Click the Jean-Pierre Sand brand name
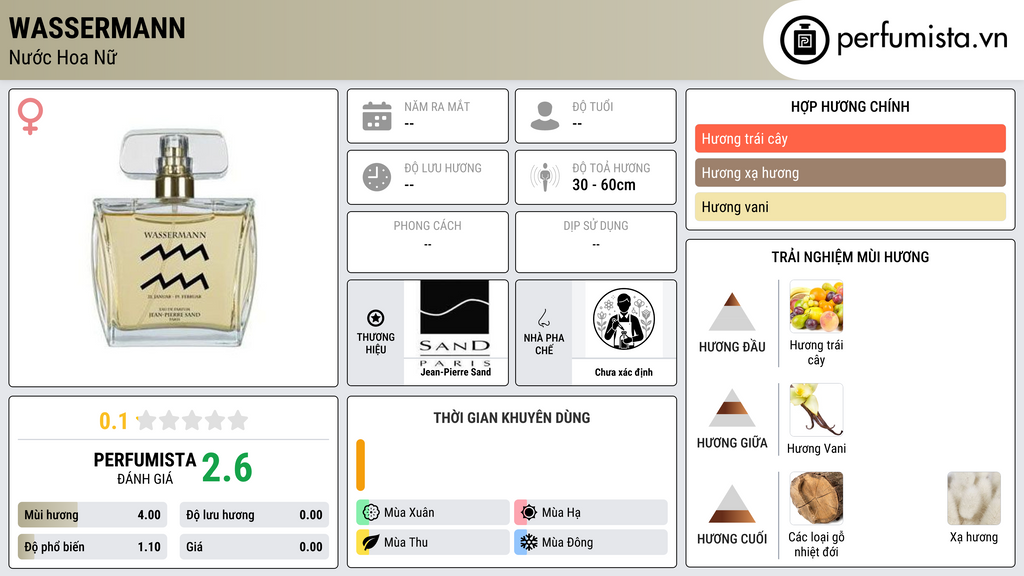 455,372
